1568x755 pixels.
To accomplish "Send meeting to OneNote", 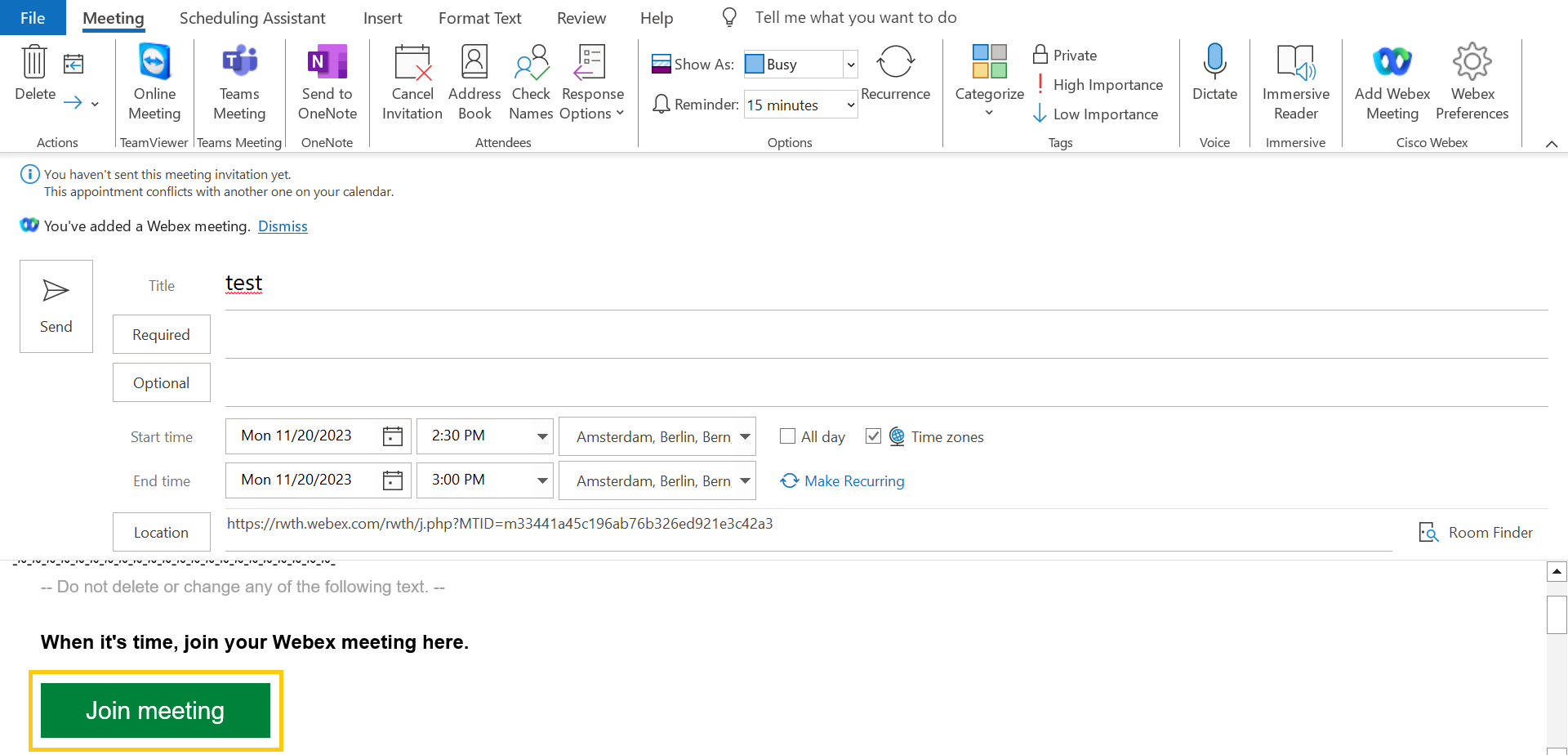I will pos(327,63).
